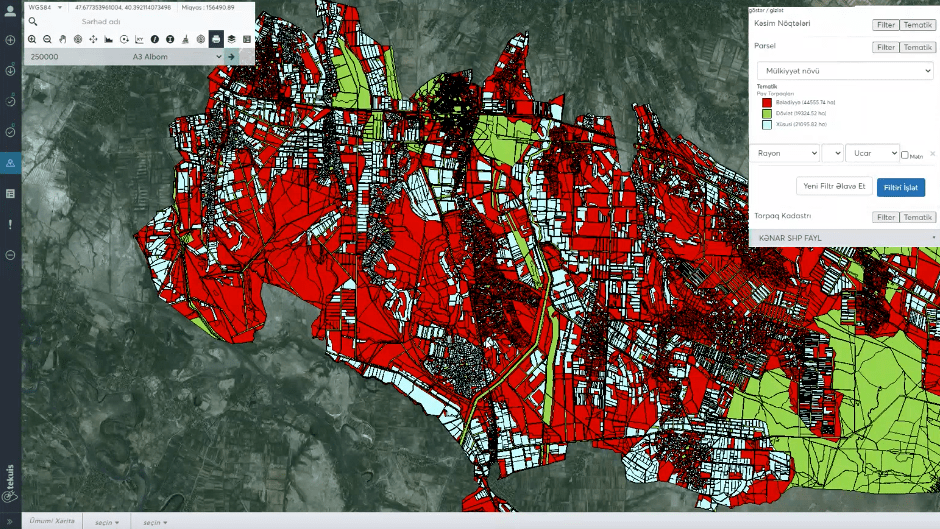Image resolution: width=940 pixels, height=529 pixels.
Task: Click the broom clear tool
Action: 185,39
